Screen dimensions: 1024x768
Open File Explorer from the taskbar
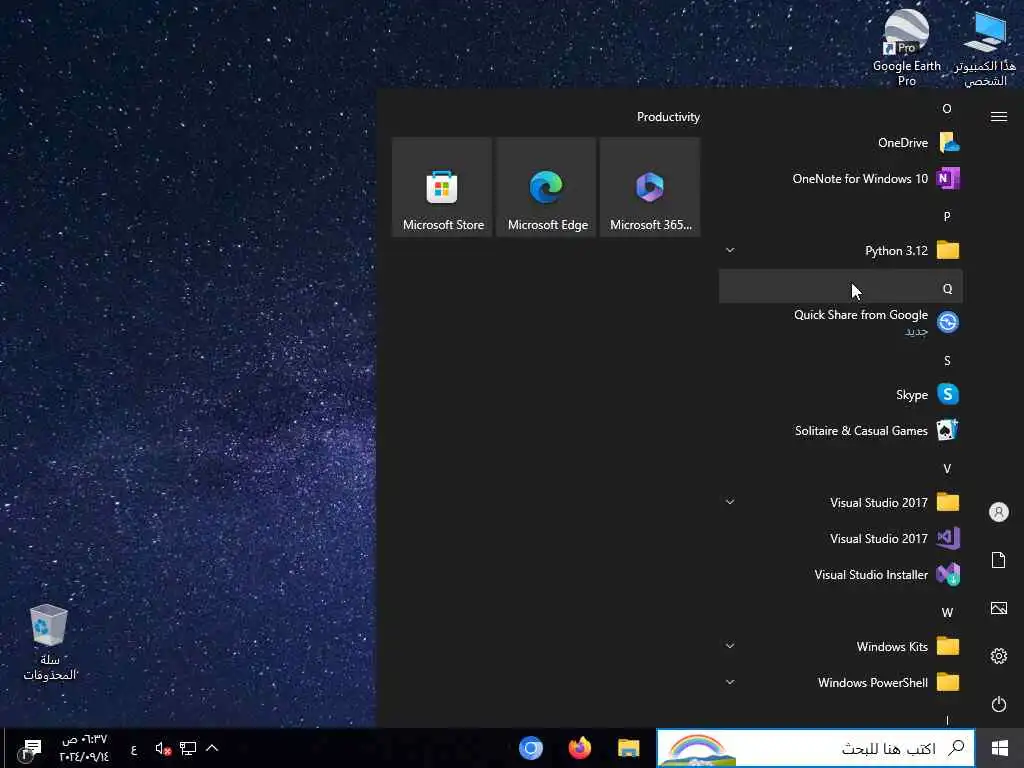tap(628, 748)
